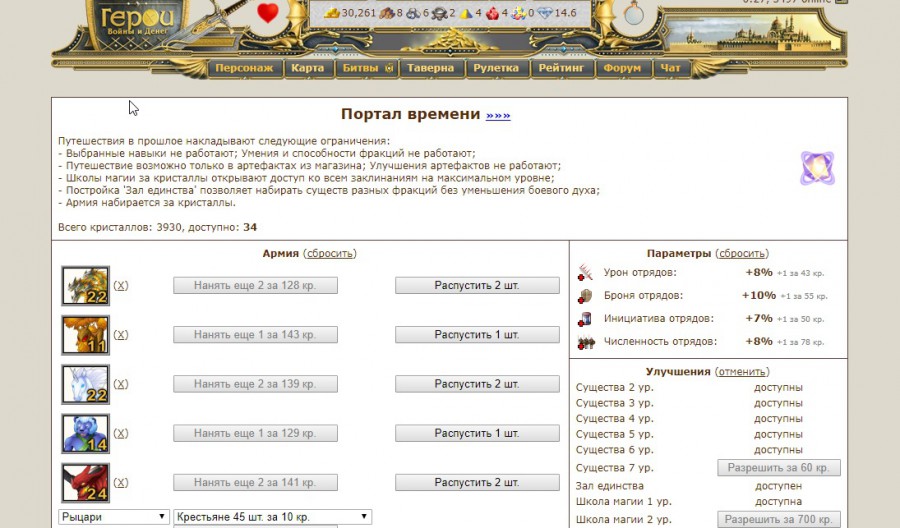Click the squad initiative increase icon
Viewport: 900px width, 528px height.
(x=586, y=318)
